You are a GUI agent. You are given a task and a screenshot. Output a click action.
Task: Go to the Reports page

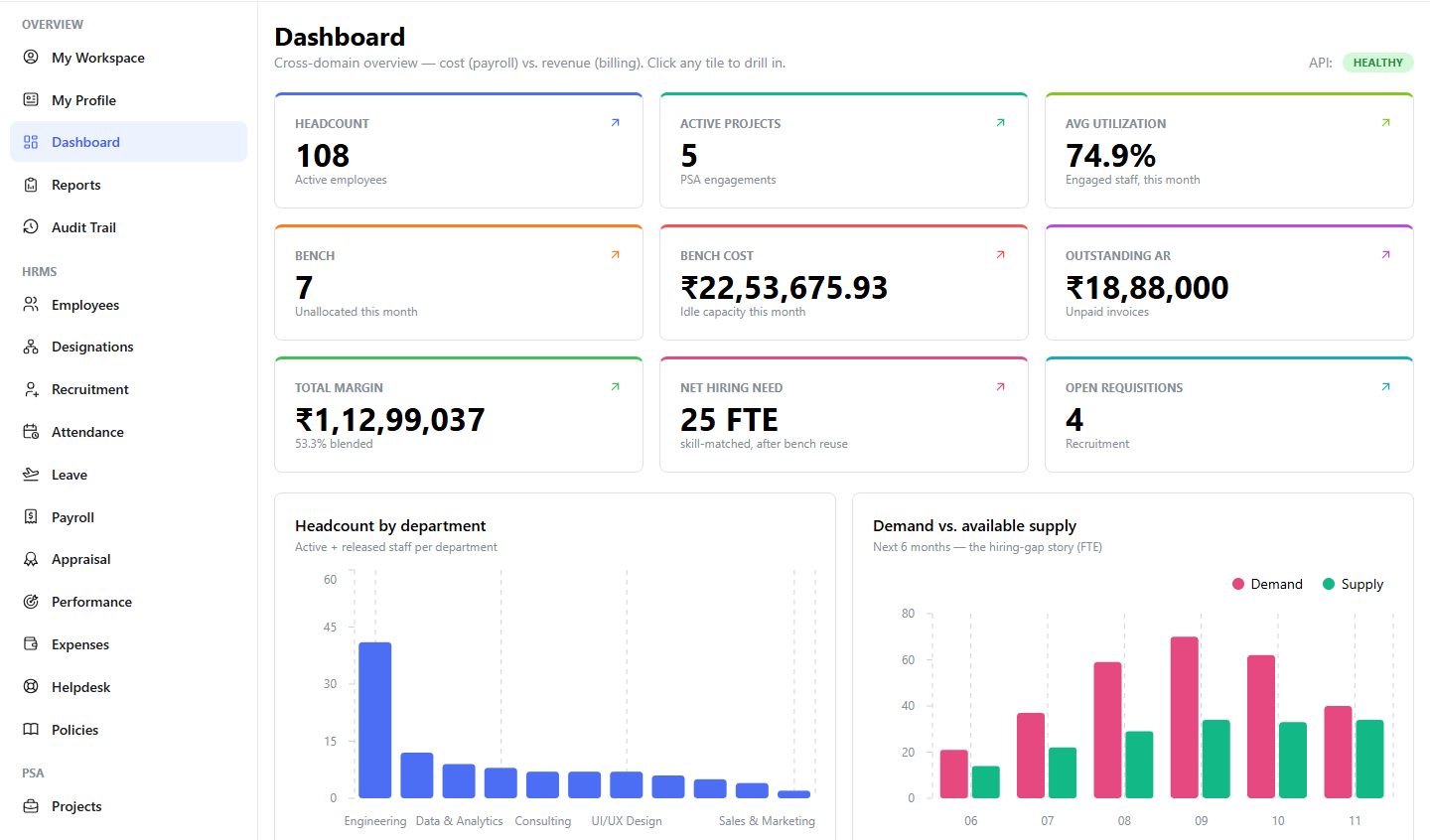click(128, 185)
